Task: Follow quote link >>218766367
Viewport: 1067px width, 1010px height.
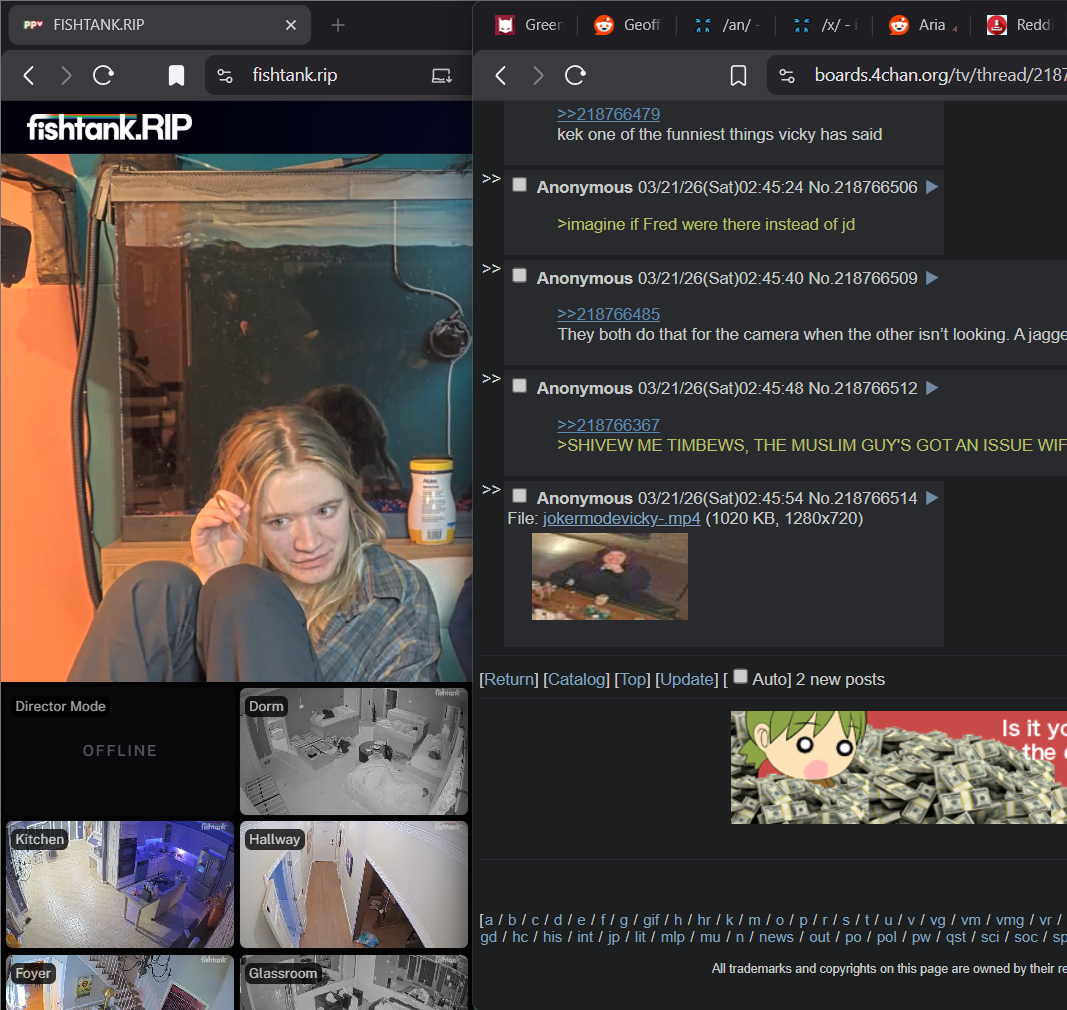Action: (x=608, y=425)
